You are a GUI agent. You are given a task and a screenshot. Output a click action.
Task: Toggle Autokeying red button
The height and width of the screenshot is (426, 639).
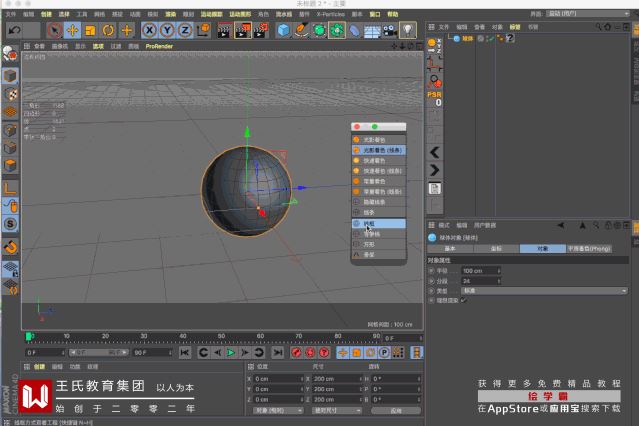tap(310, 353)
